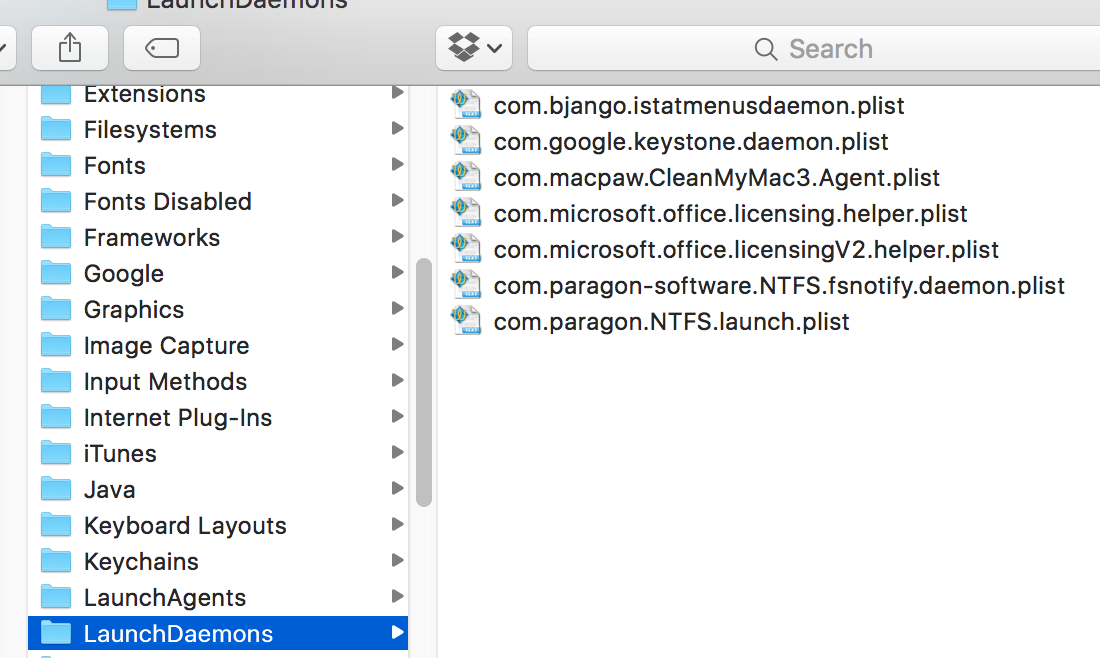The image size is (1100, 658).
Task: Click the Image Capture folder icon
Action: click(x=56, y=345)
